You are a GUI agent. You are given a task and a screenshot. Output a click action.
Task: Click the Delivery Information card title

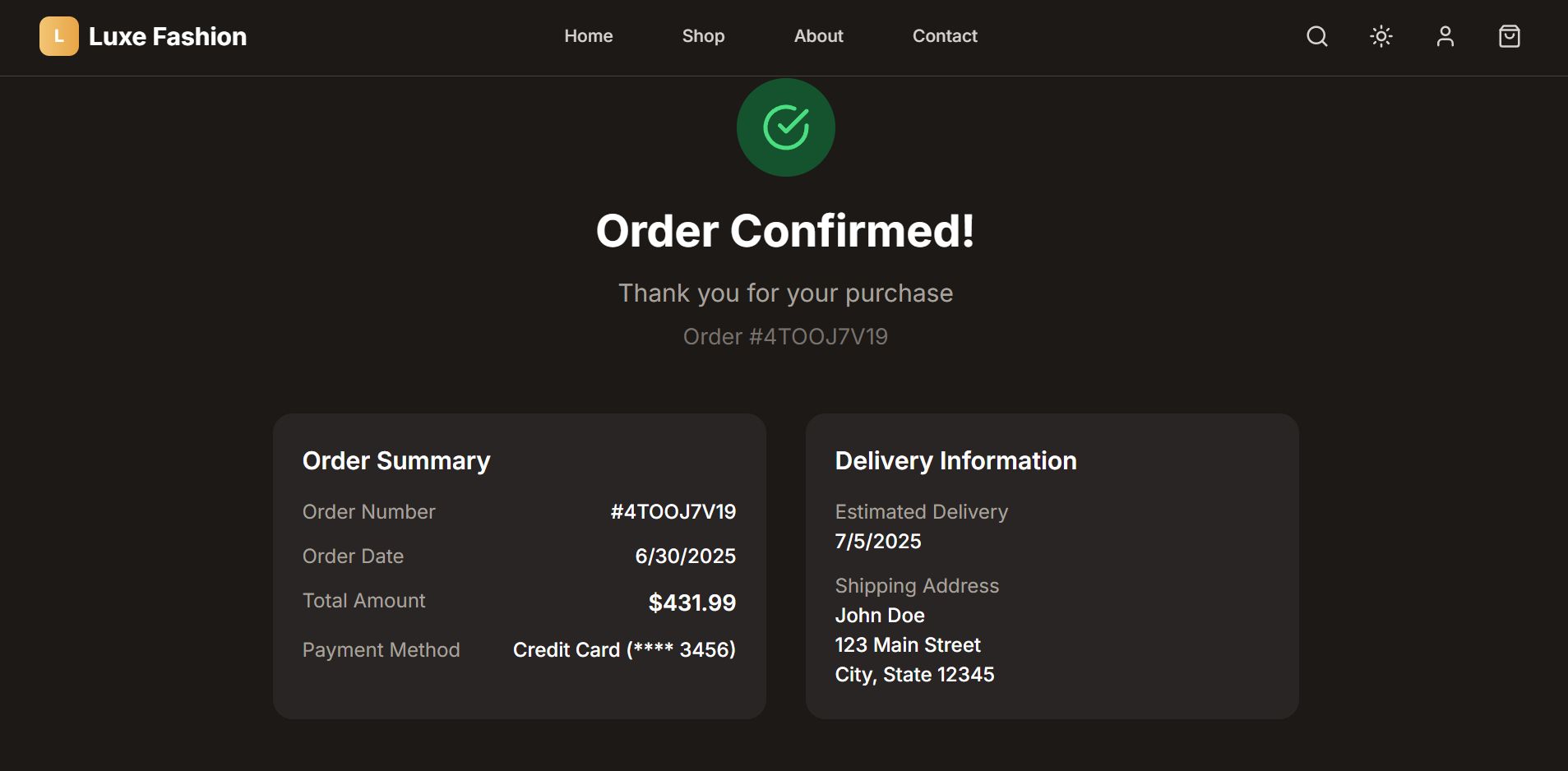point(955,461)
